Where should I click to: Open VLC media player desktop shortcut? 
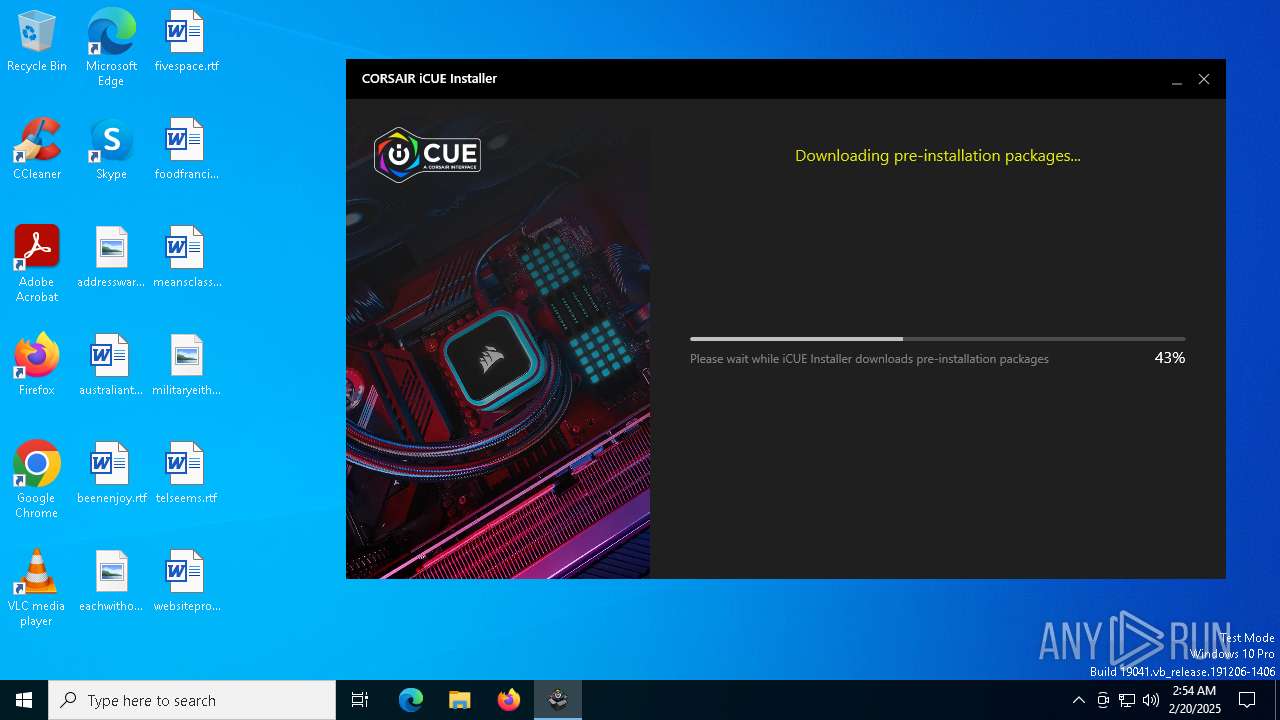37,587
